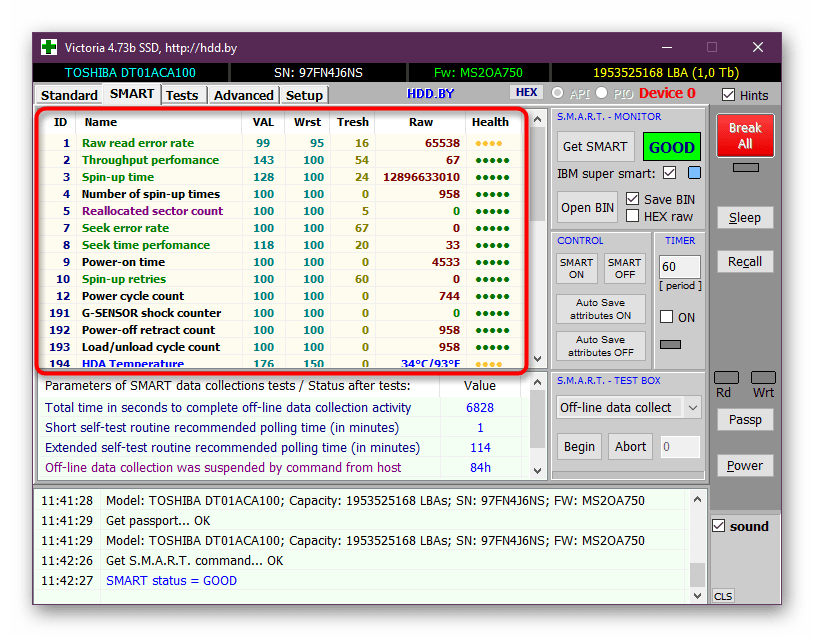Click the SMART ON button

(576, 268)
